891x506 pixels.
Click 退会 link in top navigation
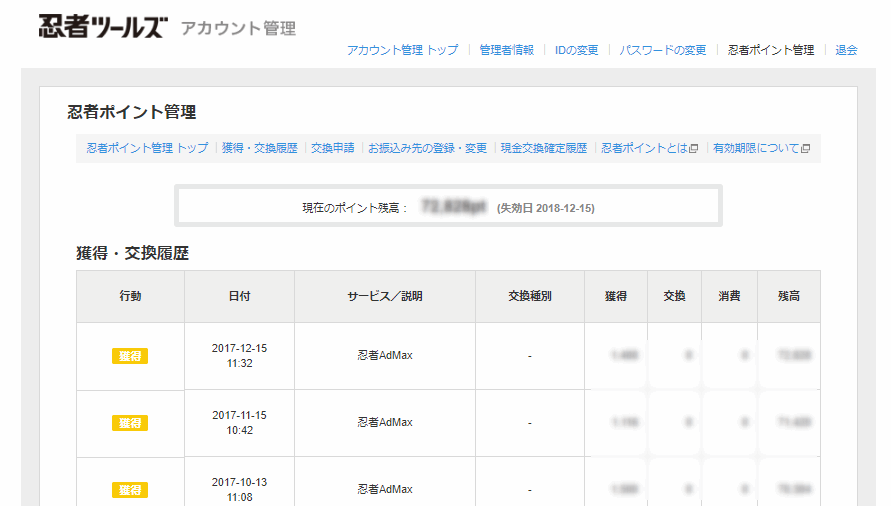tap(846, 50)
